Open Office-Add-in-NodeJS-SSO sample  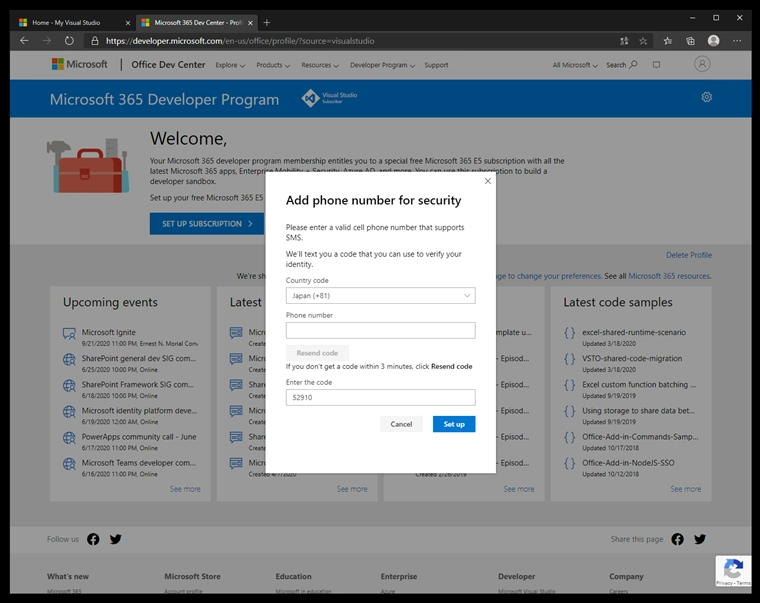pyautogui.click(x=628, y=463)
